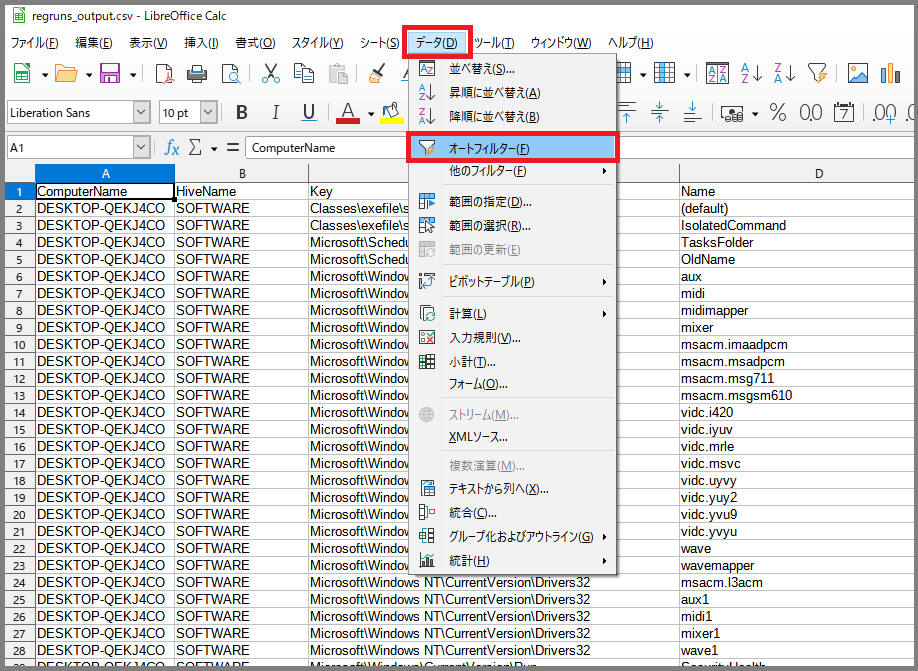Export directly as PDF via toolbar icon
918x671 pixels.
165,74
